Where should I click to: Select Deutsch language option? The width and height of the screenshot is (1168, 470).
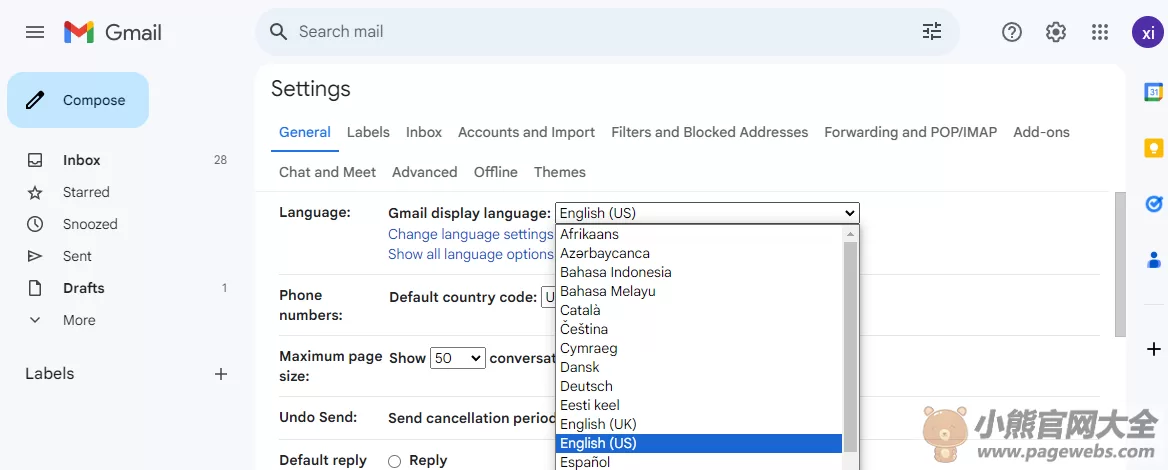click(699, 387)
